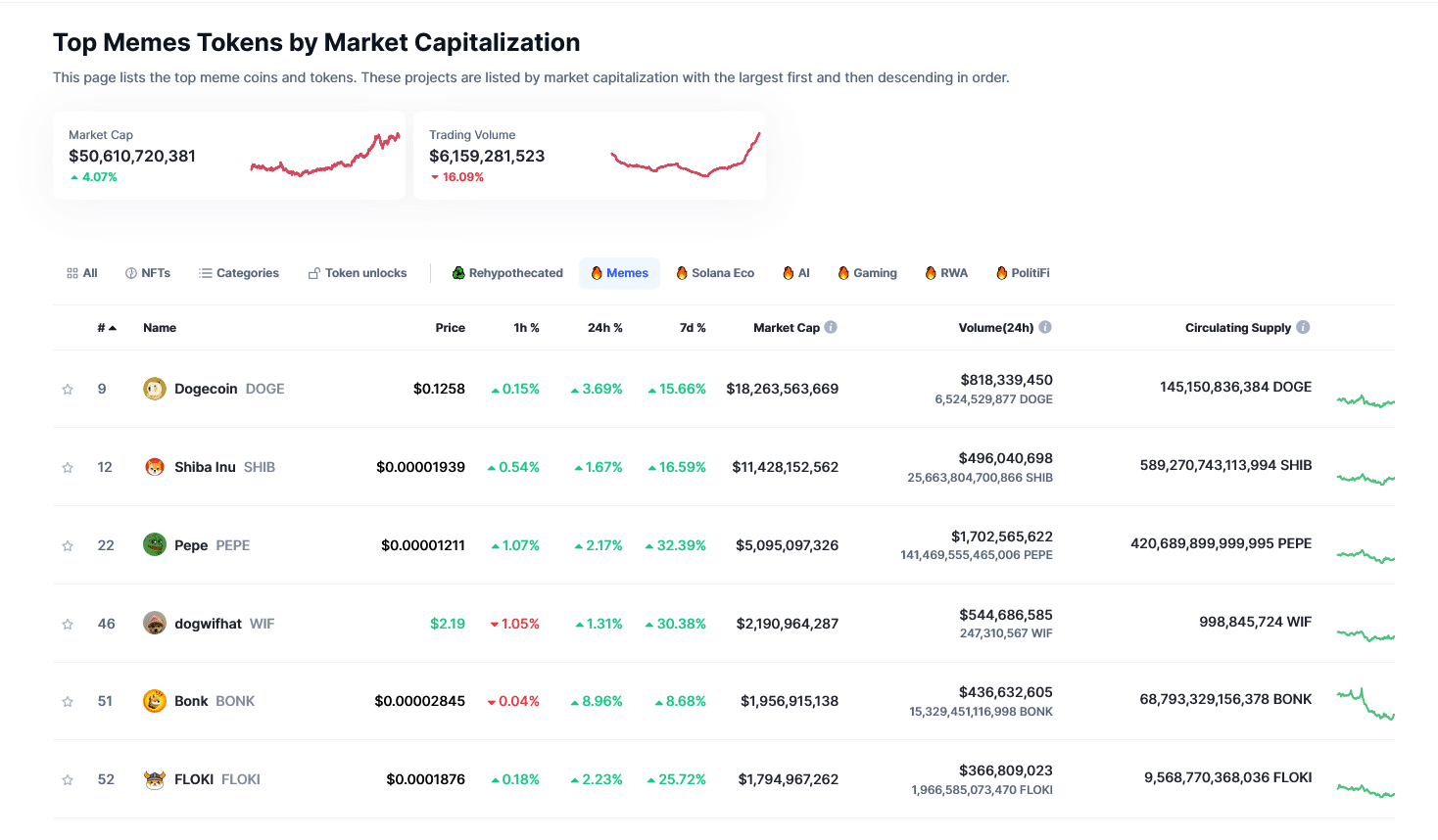Sort table by Name column

point(160,328)
